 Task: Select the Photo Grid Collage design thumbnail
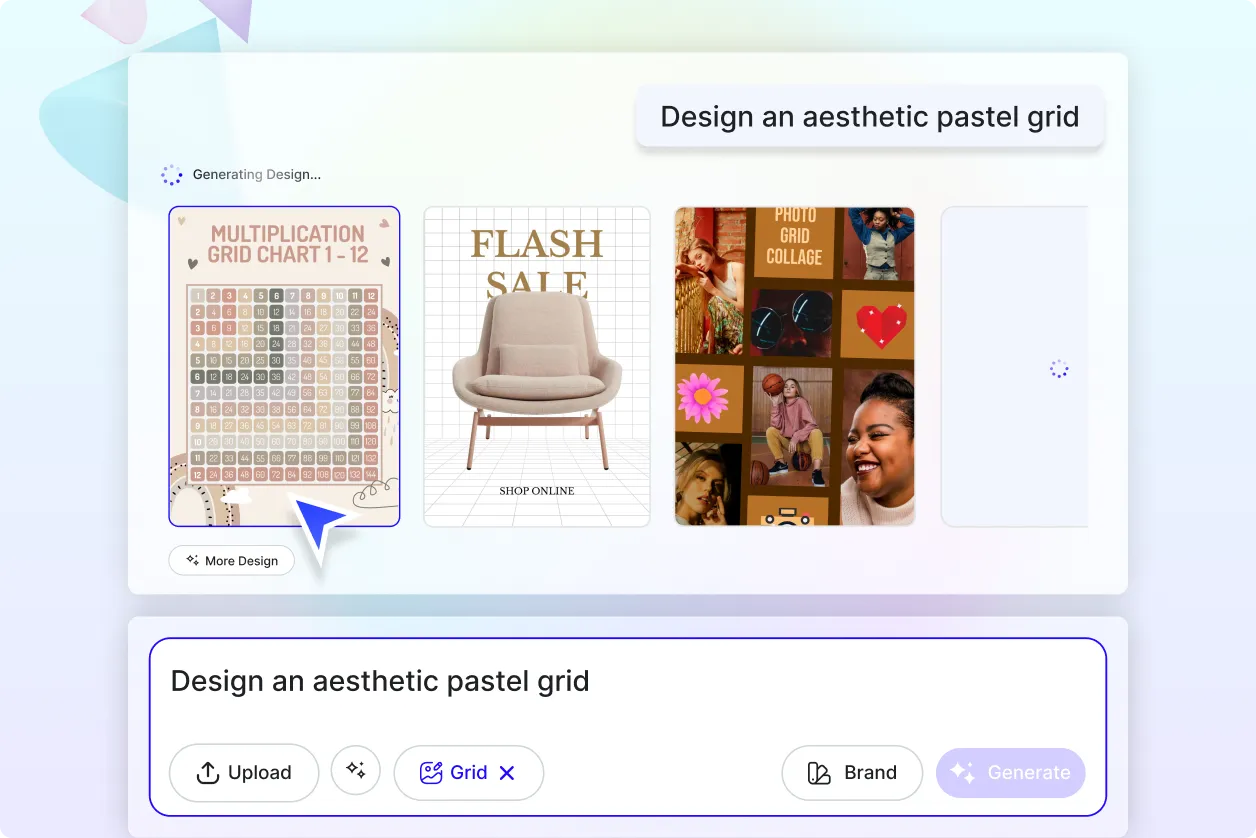pyautogui.click(x=795, y=366)
